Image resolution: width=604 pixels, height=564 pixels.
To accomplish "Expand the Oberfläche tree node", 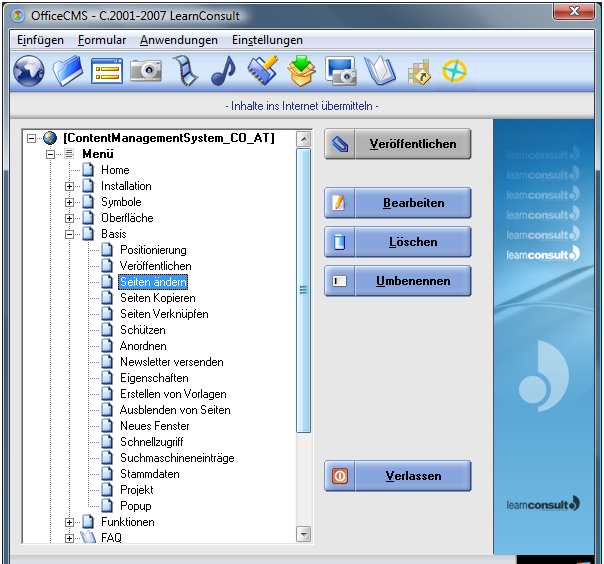I will click(69, 218).
